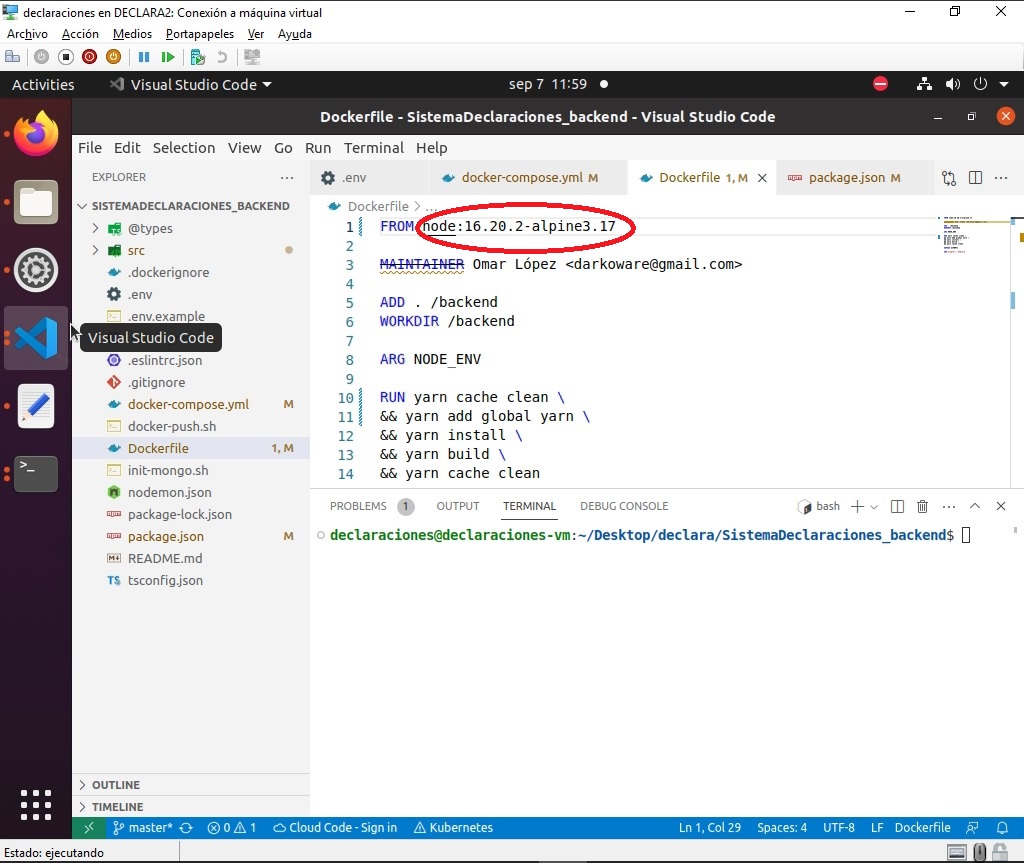Click the Show Applications grid icon

pos(36,806)
